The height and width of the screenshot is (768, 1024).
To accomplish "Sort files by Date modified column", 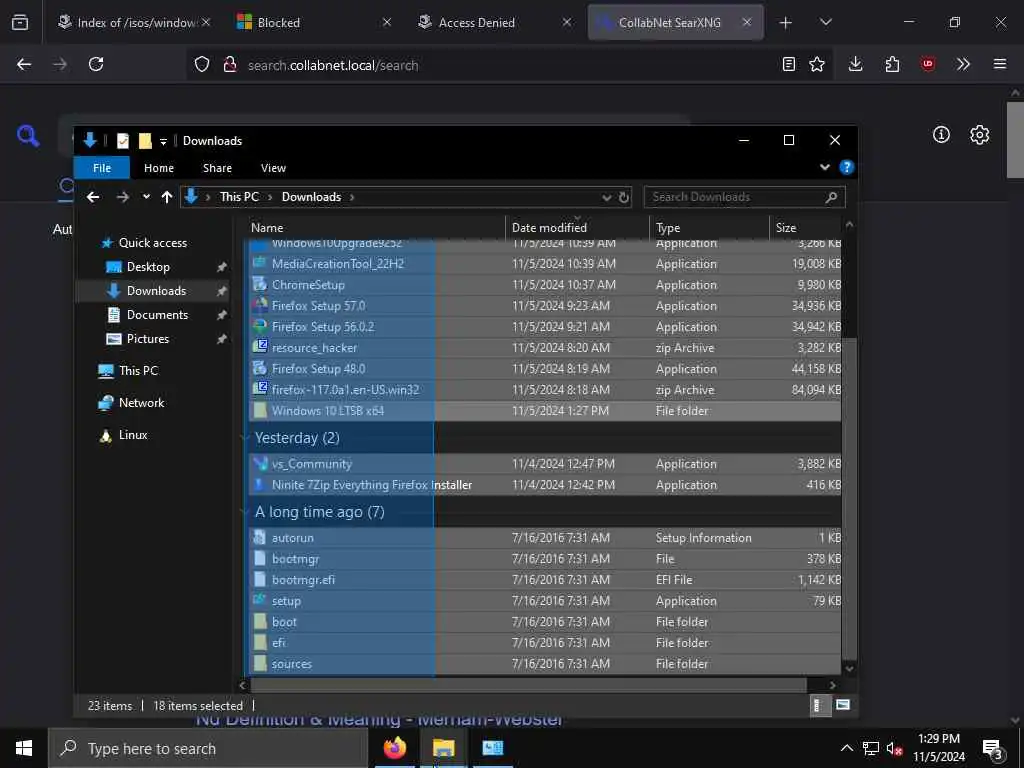I will point(577,227).
